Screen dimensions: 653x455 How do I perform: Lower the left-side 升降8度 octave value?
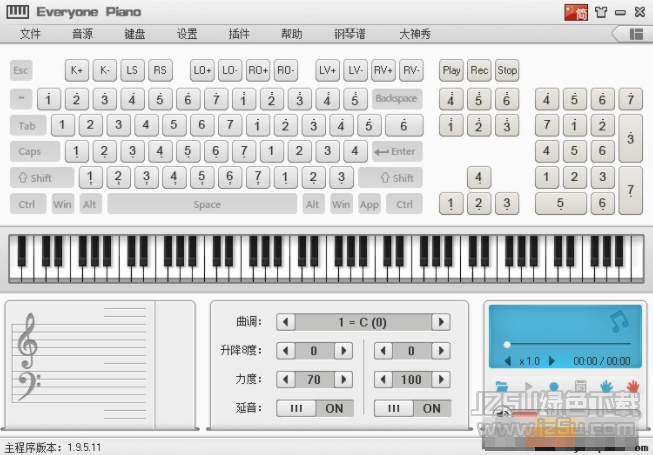pyautogui.click(x=286, y=351)
